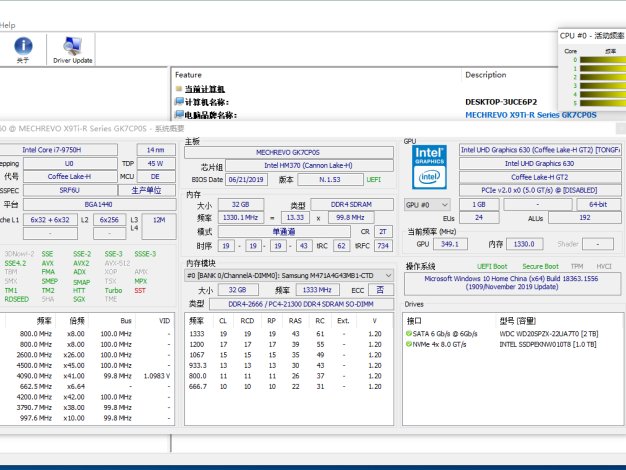Select the INTEL SSDPEKNW010T8 [1.0 TB] drive
The width and height of the screenshot is (626, 470).
click(548, 344)
